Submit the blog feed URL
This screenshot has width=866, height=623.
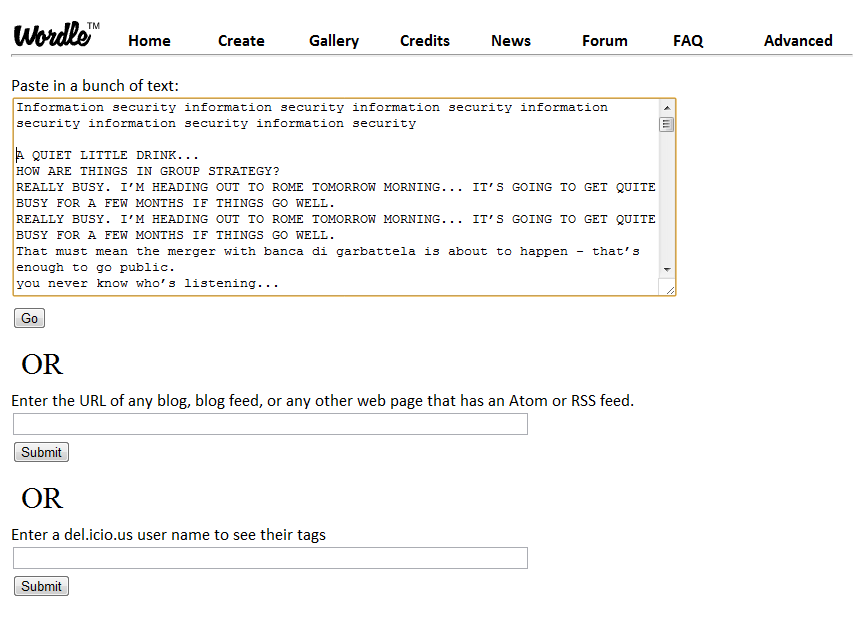[41, 452]
